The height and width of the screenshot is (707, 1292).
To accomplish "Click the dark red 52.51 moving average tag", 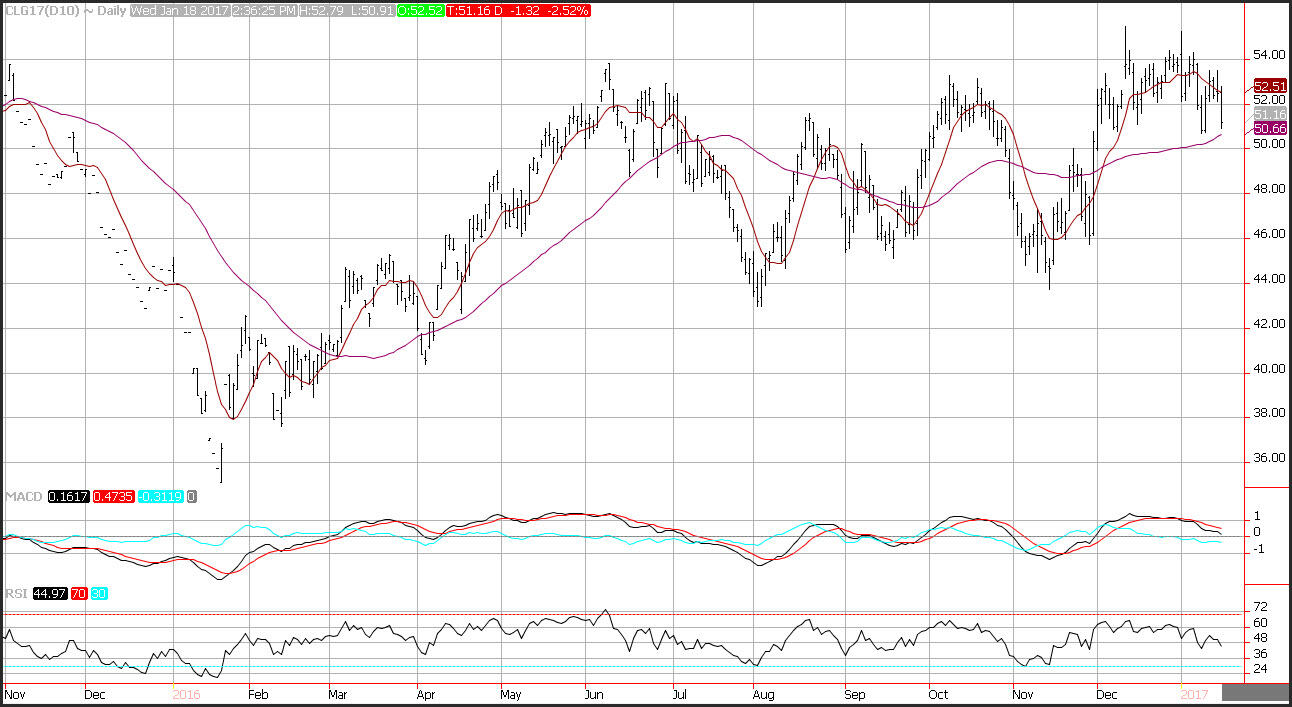I will [1268, 86].
